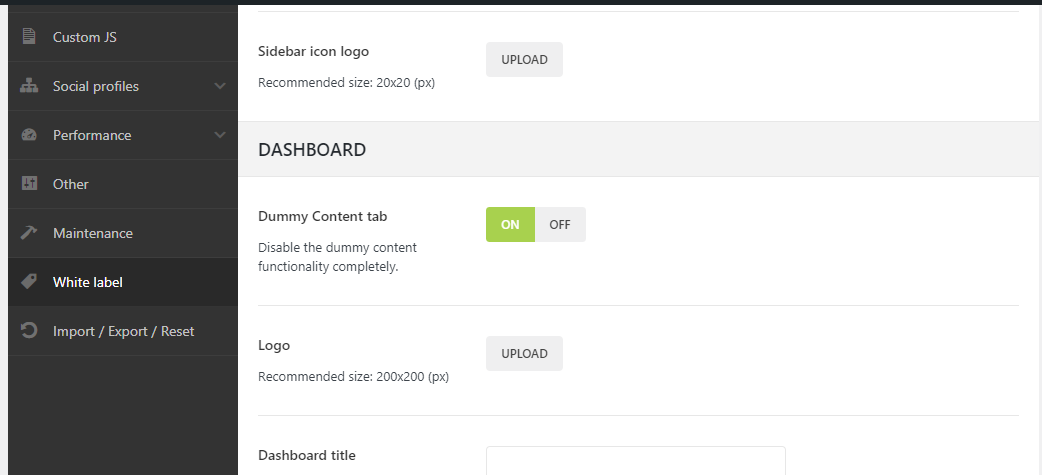Select the White label menu item

coord(88,282)
